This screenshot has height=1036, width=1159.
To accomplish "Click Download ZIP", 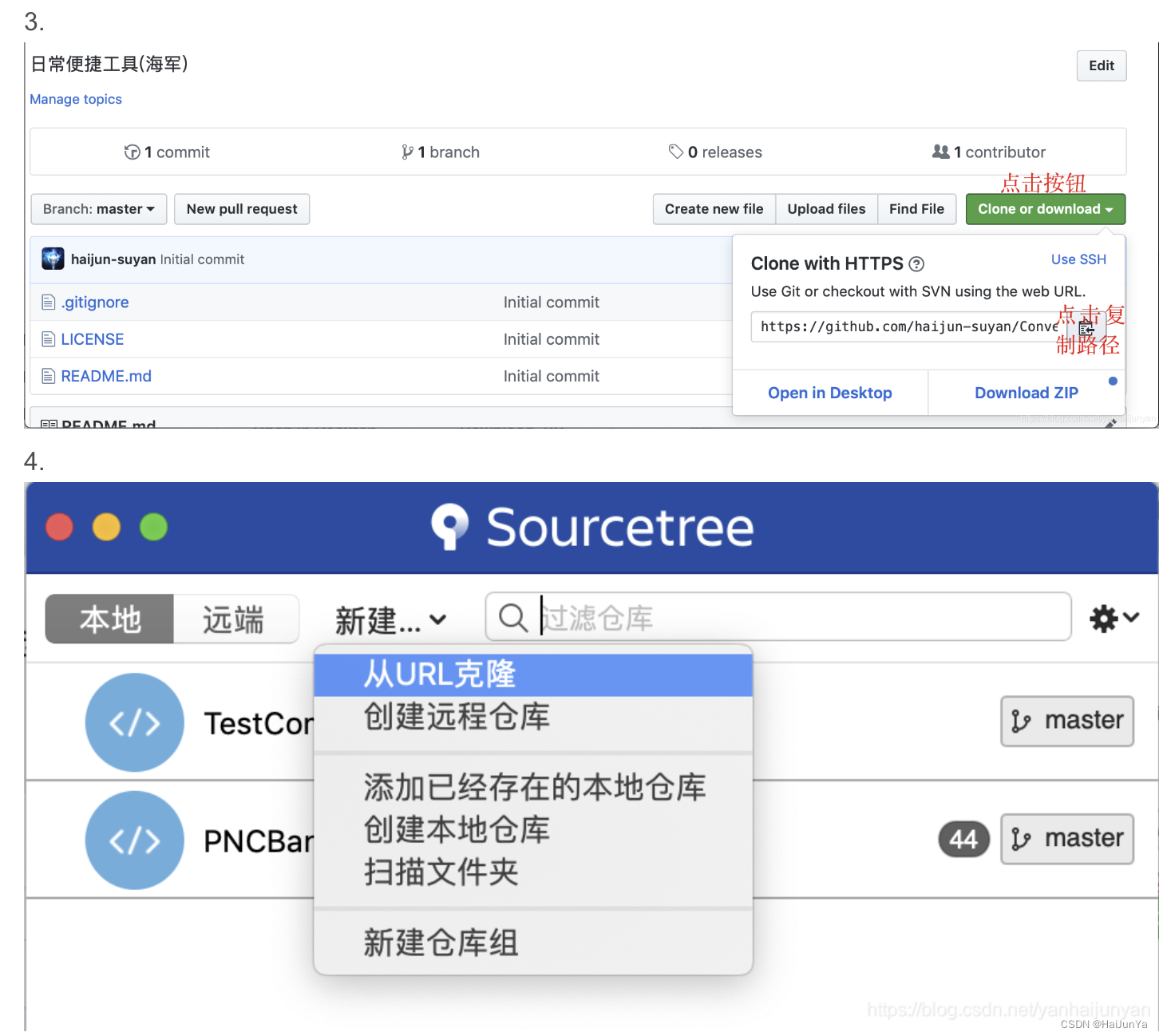I will [1026, 393].
